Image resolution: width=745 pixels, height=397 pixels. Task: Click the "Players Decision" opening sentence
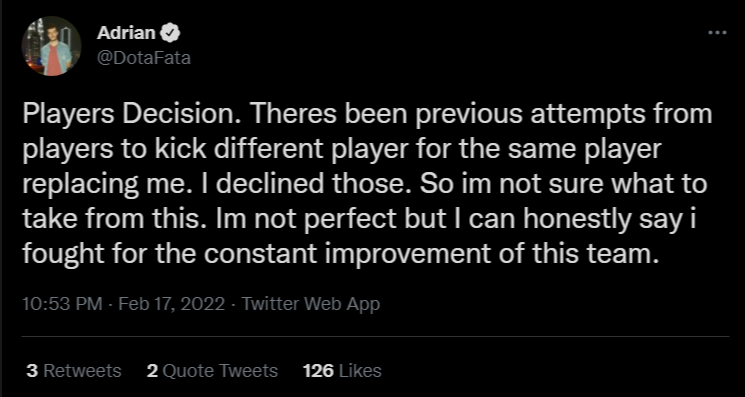[x=128, y=115]
